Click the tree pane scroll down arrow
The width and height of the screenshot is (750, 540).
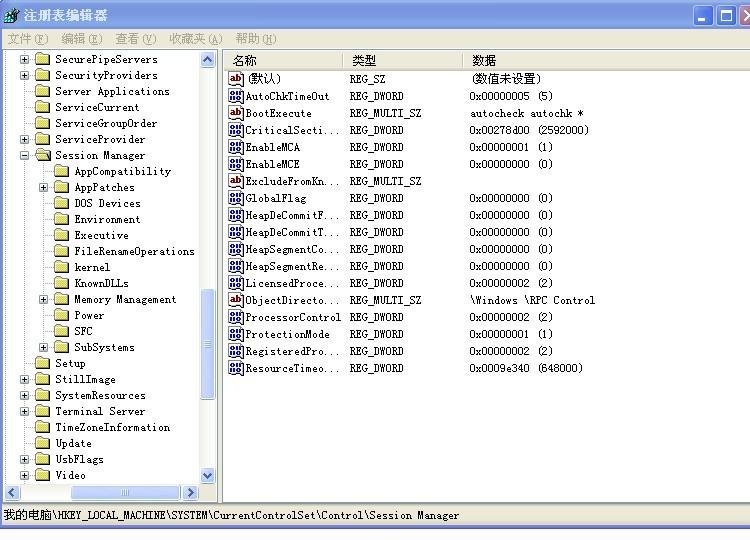click(208, 475)
